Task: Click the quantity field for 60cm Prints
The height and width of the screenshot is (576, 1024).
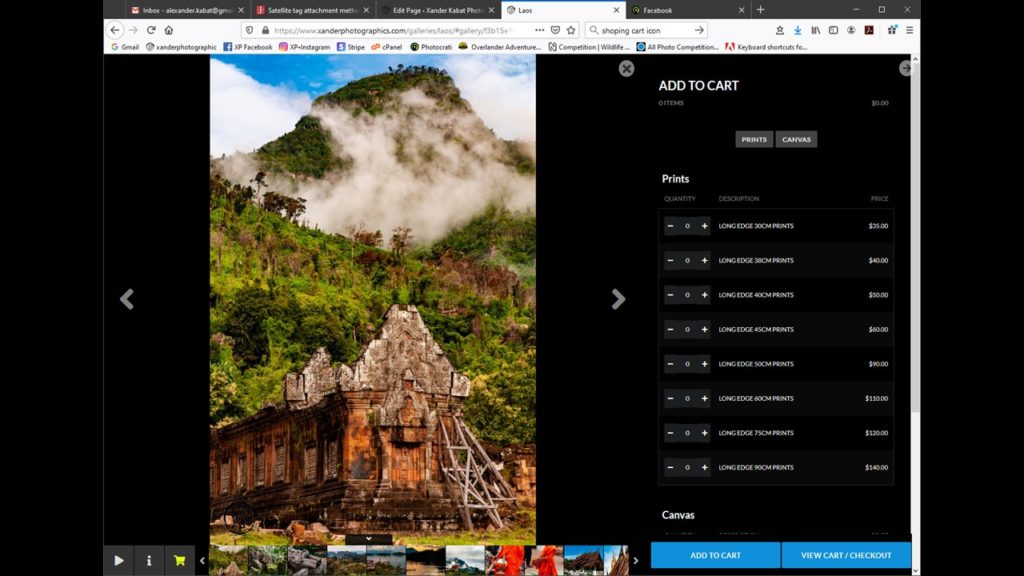Action: [687, 398]
